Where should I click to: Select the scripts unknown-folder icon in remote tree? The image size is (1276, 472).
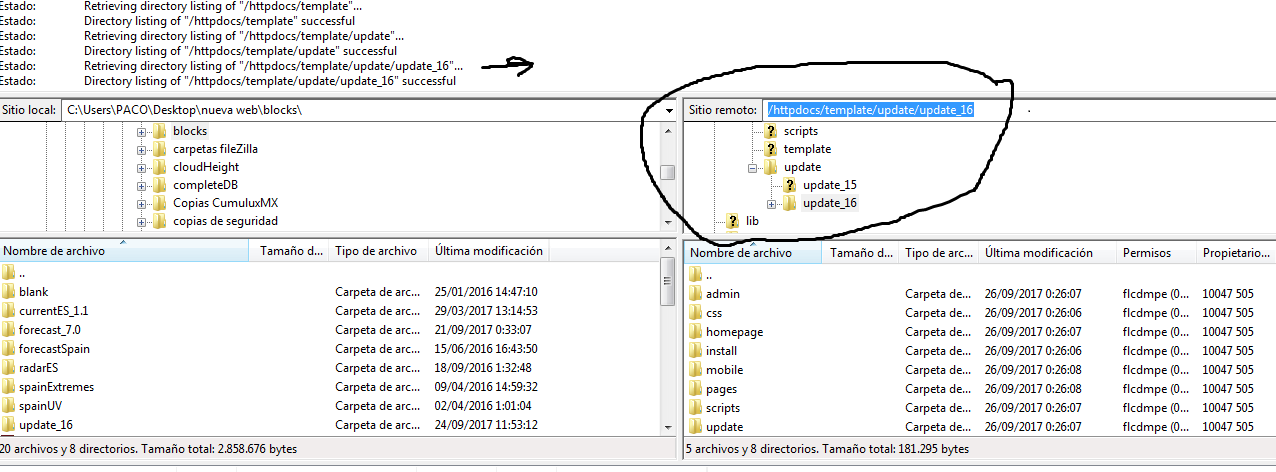tap(771, 131)
